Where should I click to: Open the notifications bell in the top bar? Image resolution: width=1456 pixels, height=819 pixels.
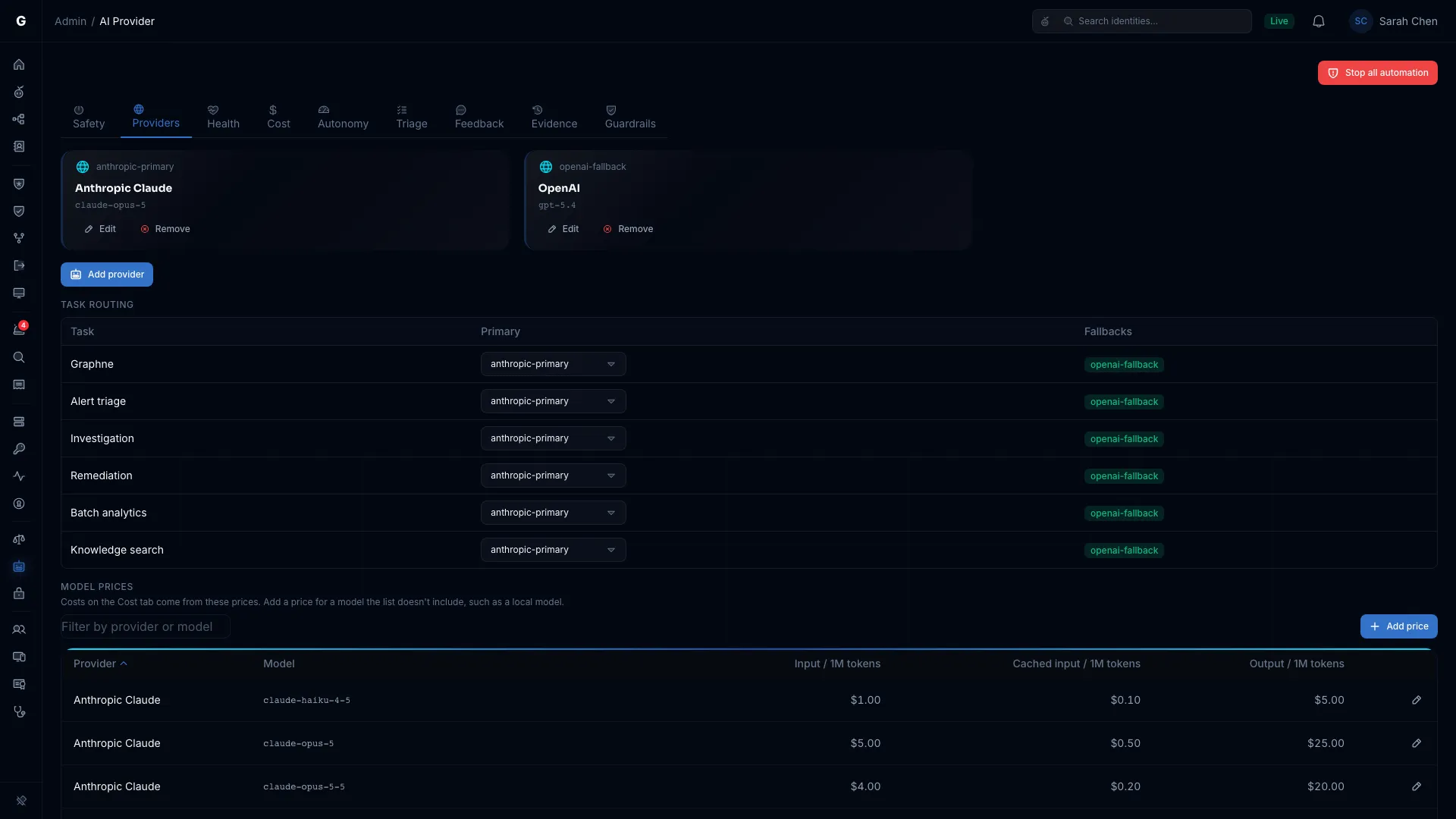pyautogui.click(x=1319, y=21)
